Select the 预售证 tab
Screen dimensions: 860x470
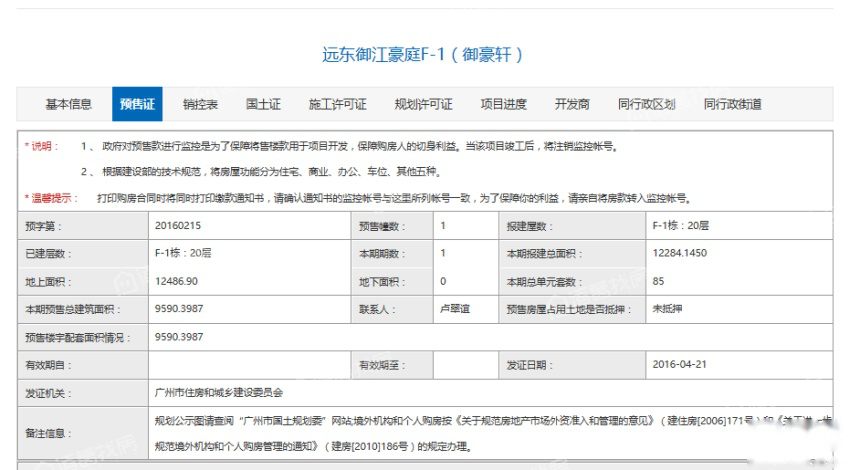click(137, 104)
